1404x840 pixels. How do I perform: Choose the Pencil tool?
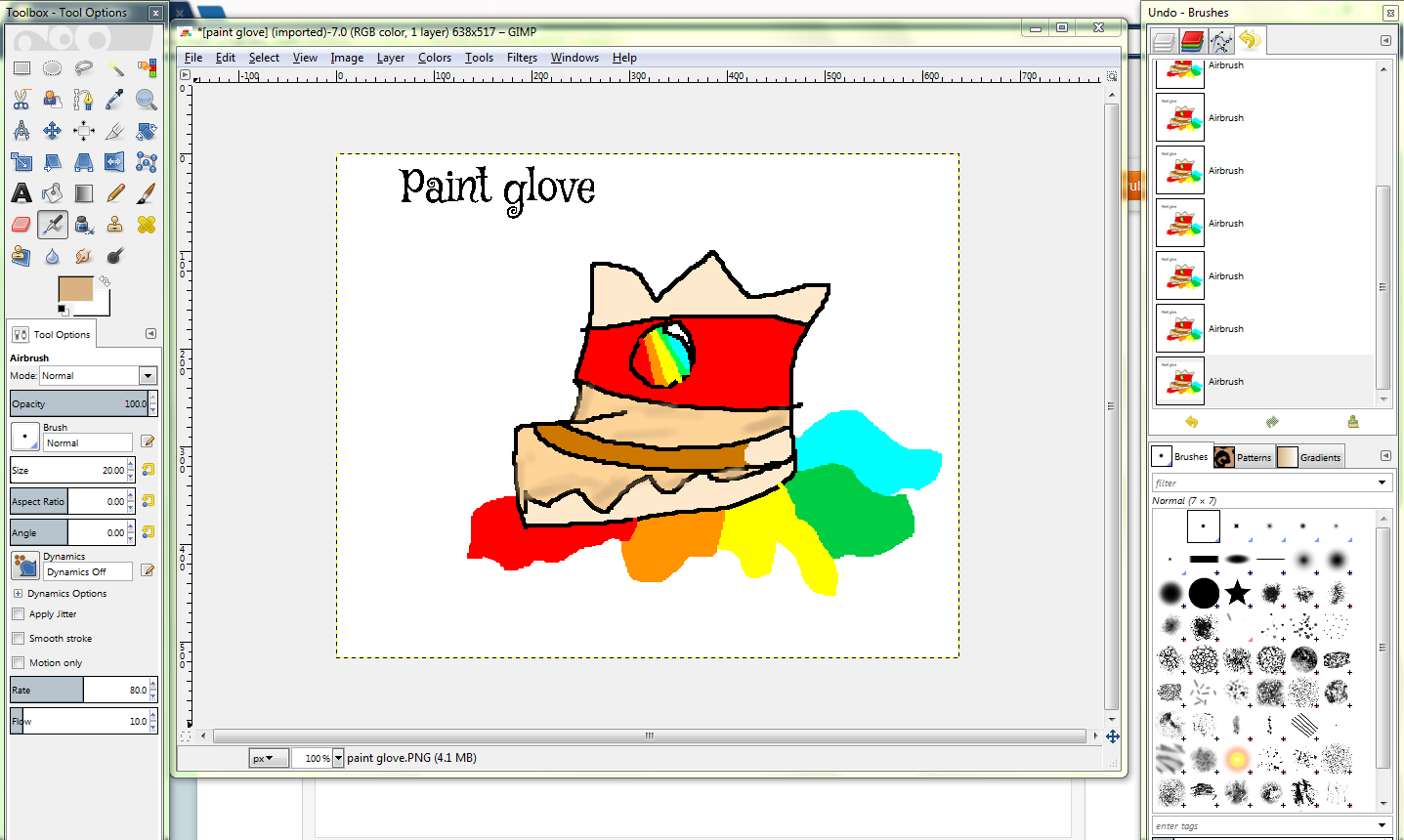tap(115, 193)
